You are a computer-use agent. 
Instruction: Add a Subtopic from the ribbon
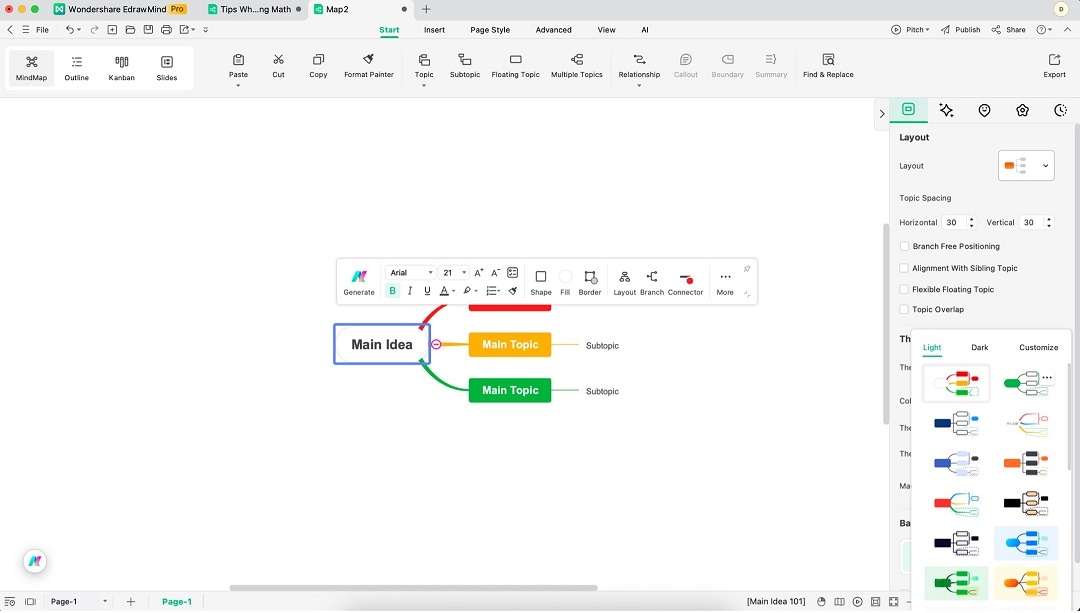coord(465,66)
